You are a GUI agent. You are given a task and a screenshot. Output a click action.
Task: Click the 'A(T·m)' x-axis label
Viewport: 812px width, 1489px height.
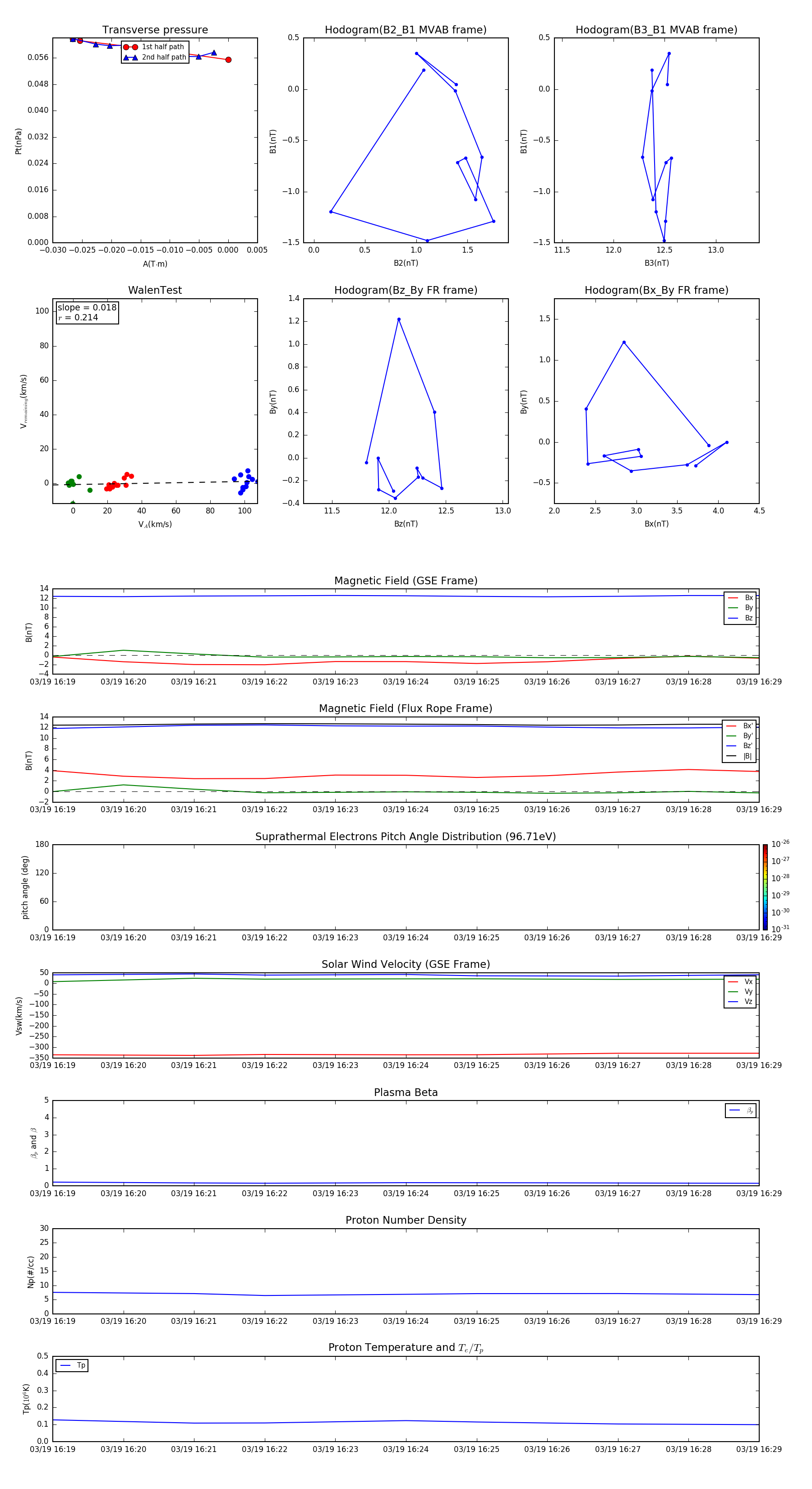coord(155,264)
